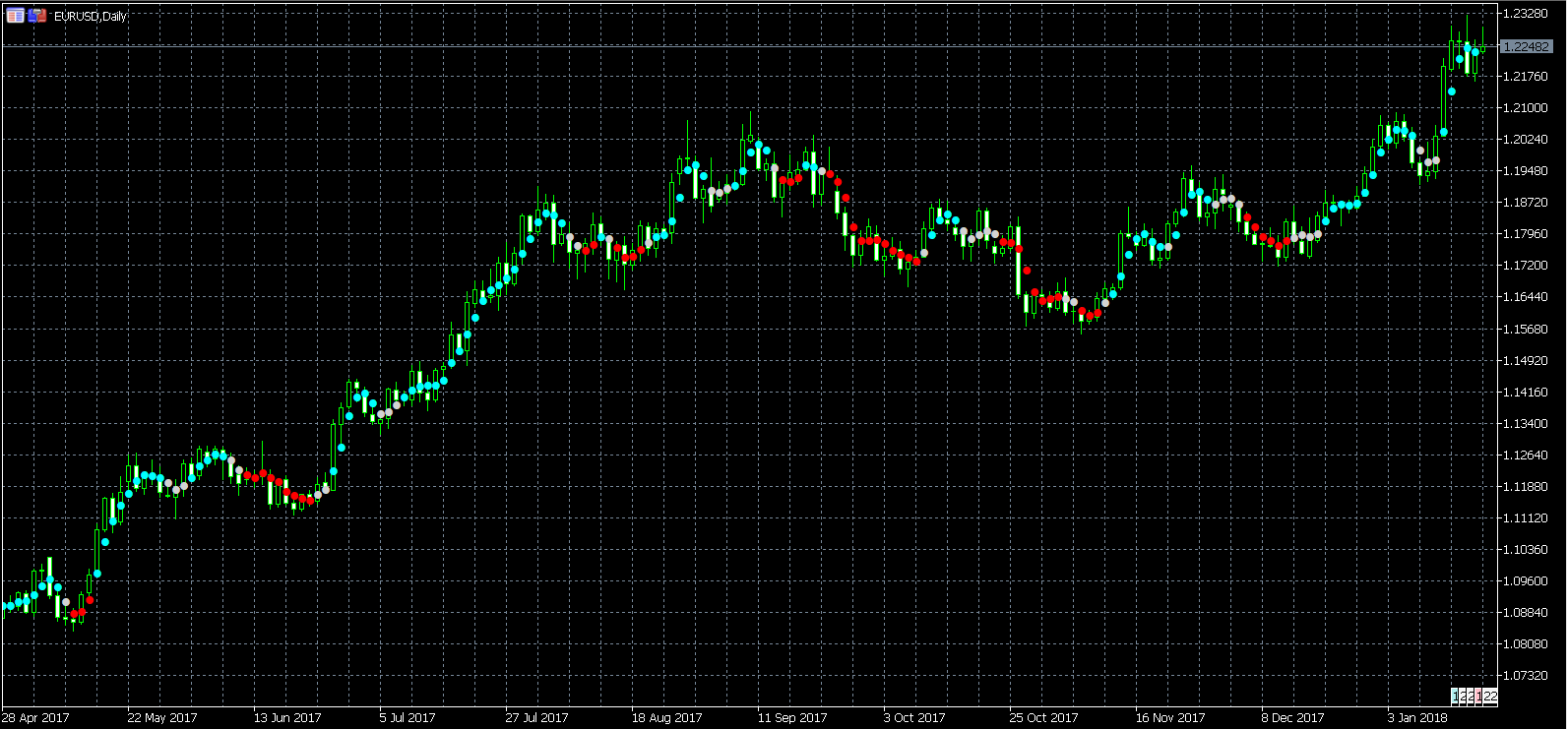Open the one-click trading panel icon
This screenshot has height=729, width=1568.
(37, 16)
